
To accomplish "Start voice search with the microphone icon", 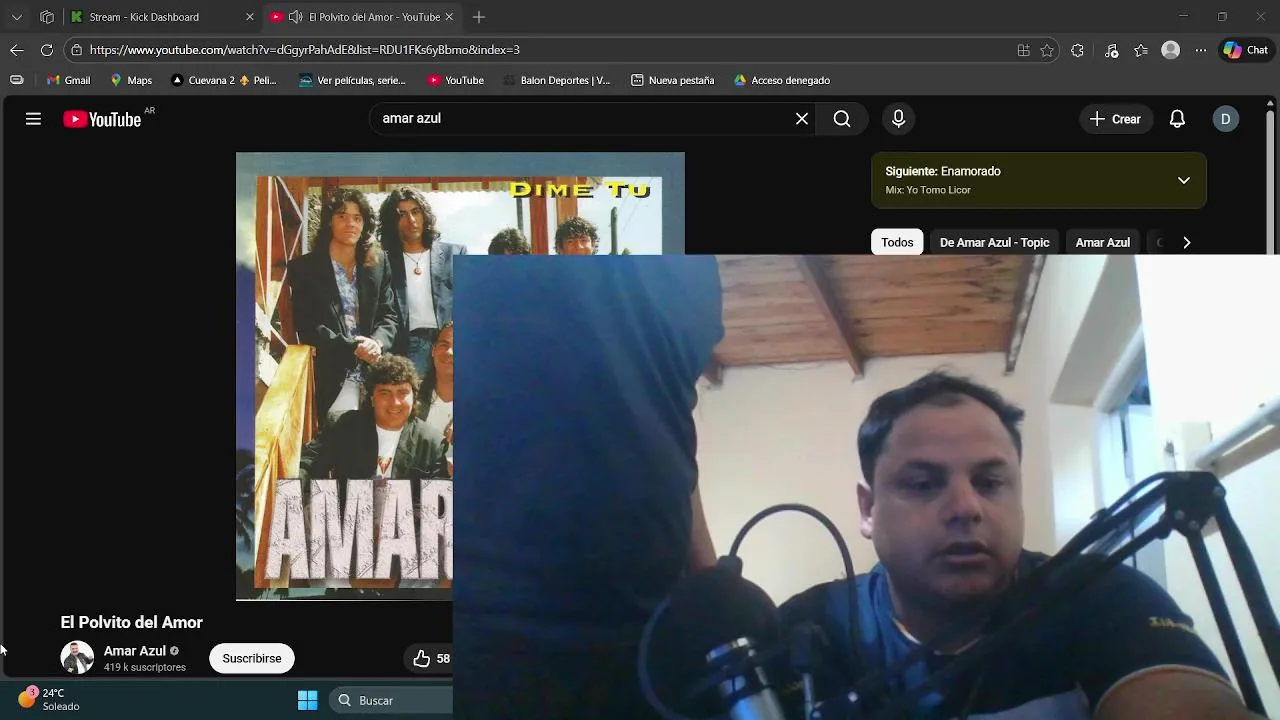I will coord(898,119).
